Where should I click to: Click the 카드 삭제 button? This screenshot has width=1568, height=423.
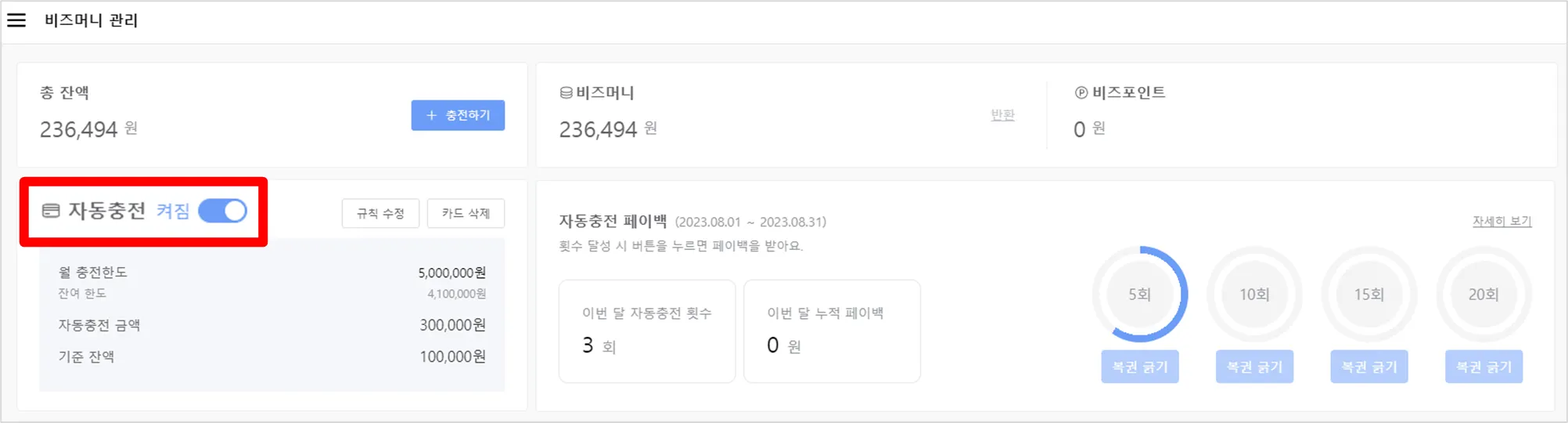point(466,213)
